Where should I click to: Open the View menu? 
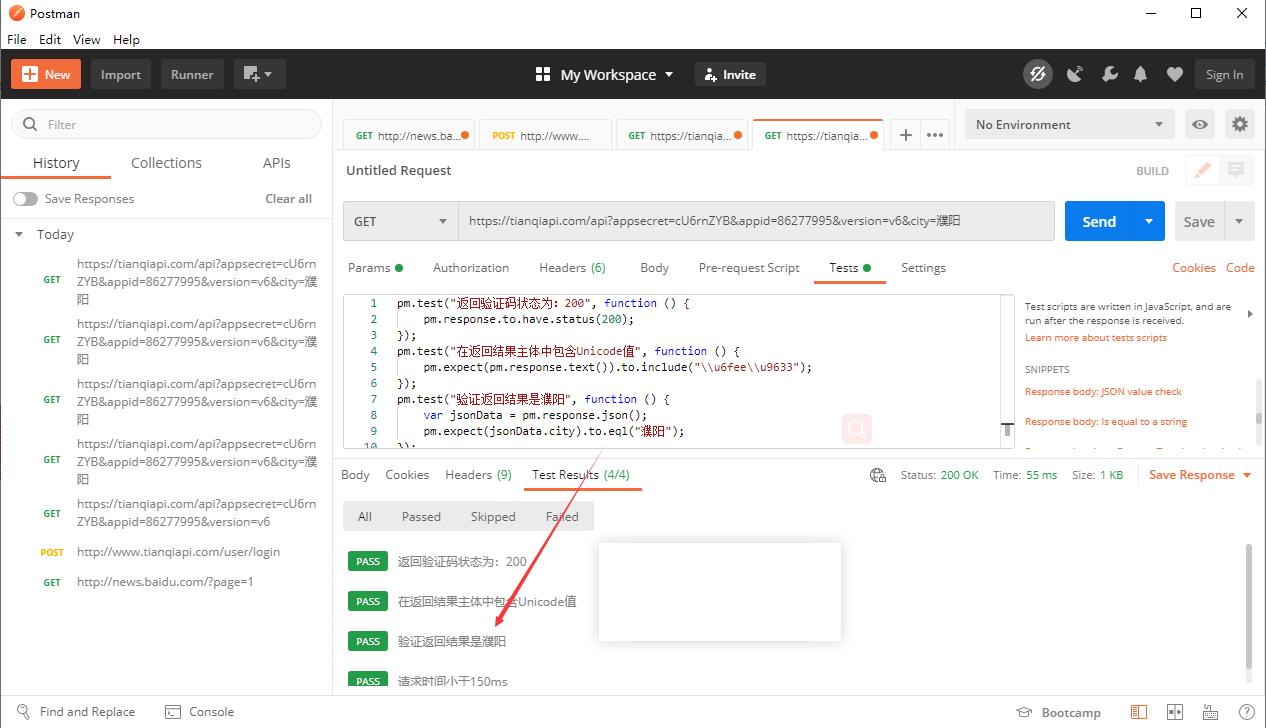click(x=87, y=39)
